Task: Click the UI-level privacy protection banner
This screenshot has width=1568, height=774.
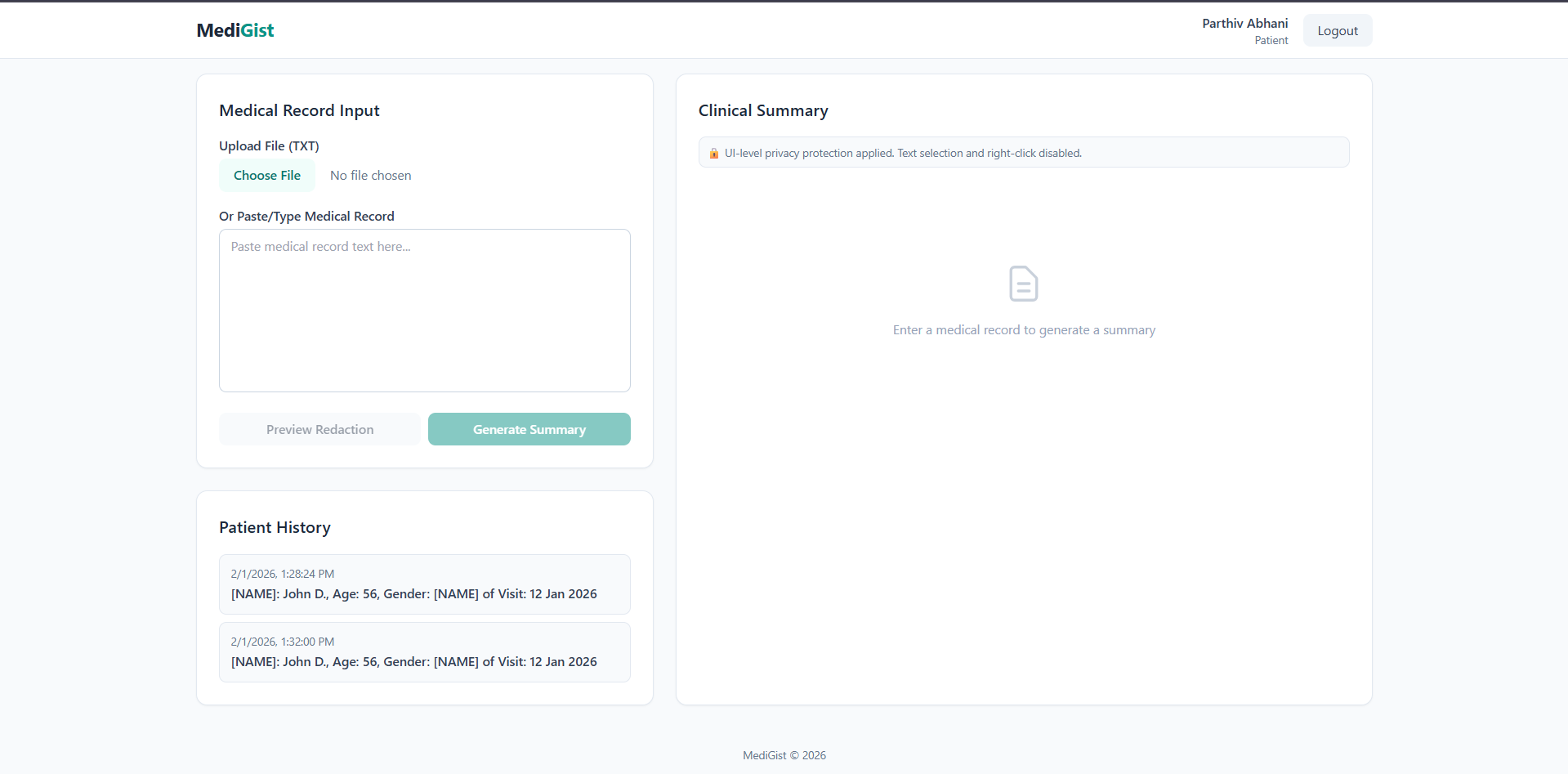Action: pyautogui.click(x=1023, y=152)
